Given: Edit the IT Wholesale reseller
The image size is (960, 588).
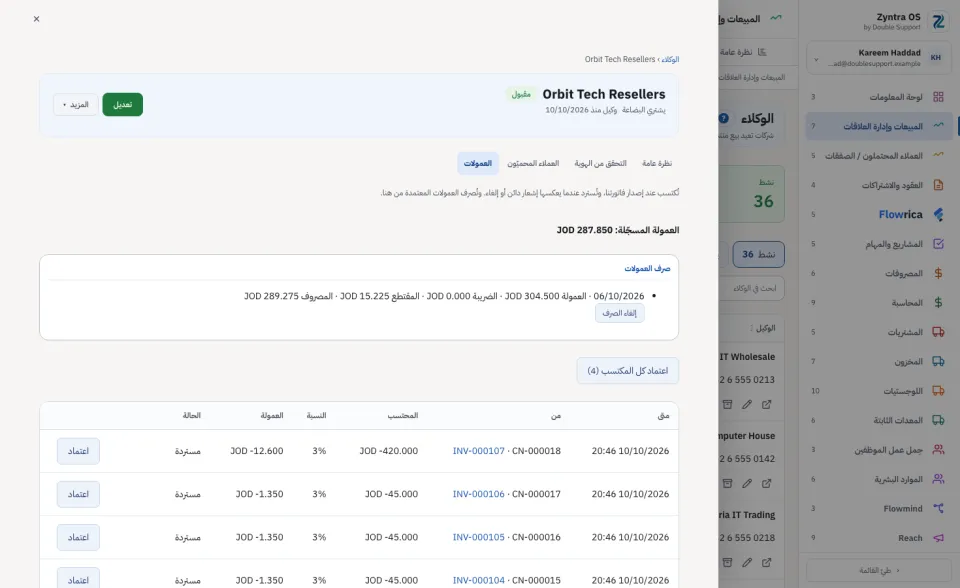Looking at the screenshot, I should pos(747,404).
